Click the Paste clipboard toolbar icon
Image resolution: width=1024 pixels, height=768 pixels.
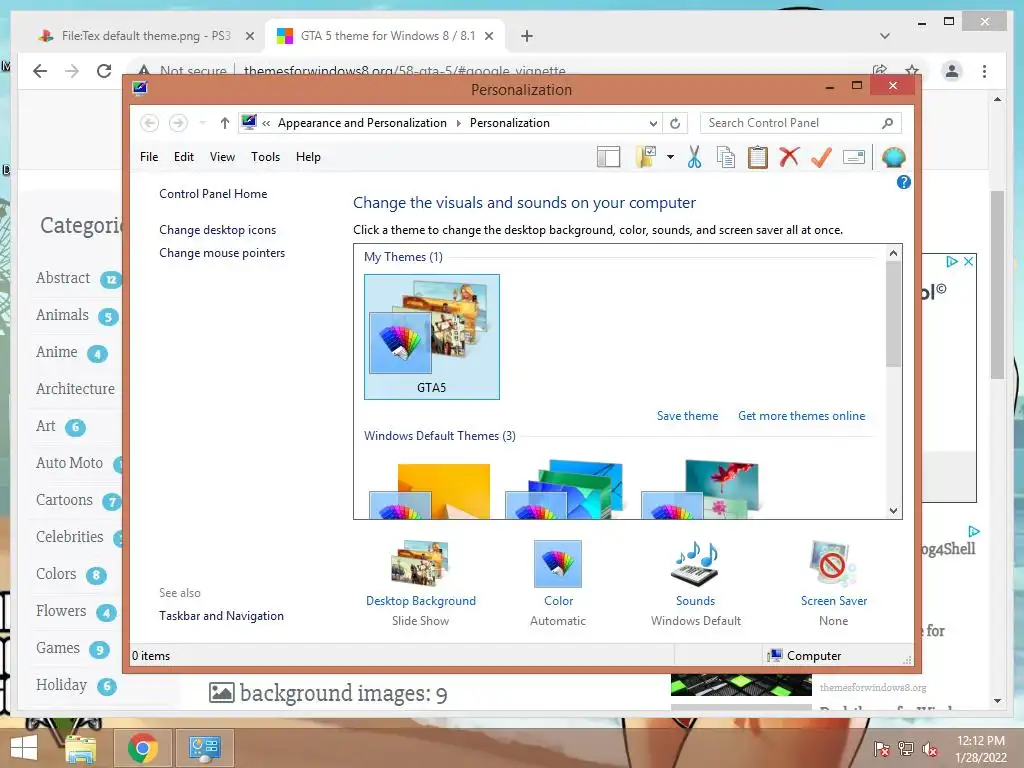point(758,157)
